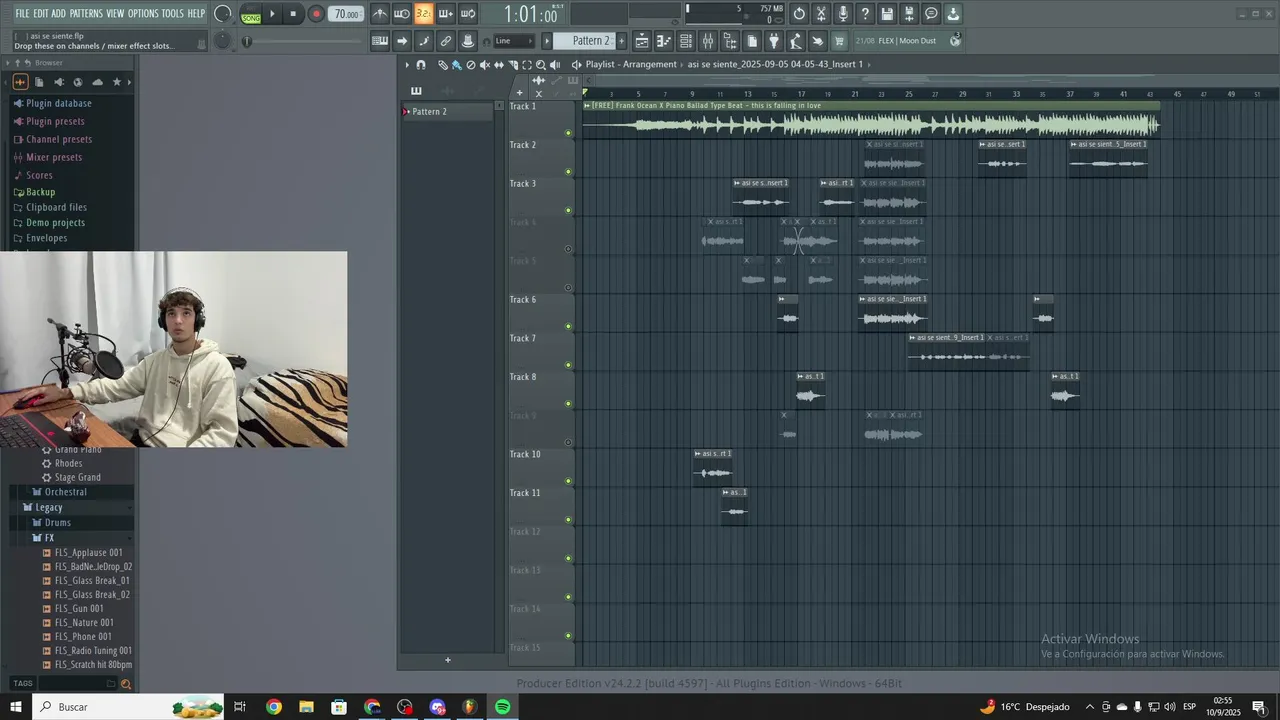This screenshot has height=720, width=1280.
Task: Click the undo history icon
Action: [x=799, y=14]
